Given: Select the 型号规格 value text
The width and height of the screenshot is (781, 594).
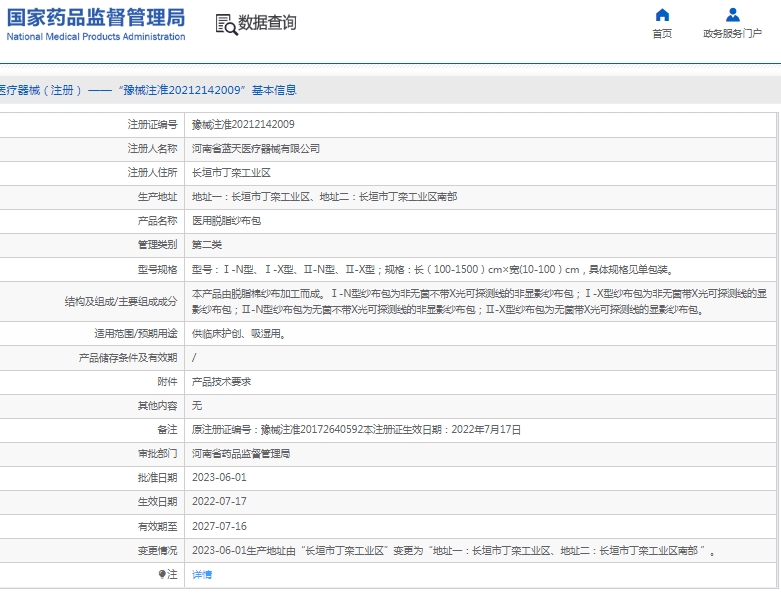Looking at the screenshot, I should coord(433,269).
